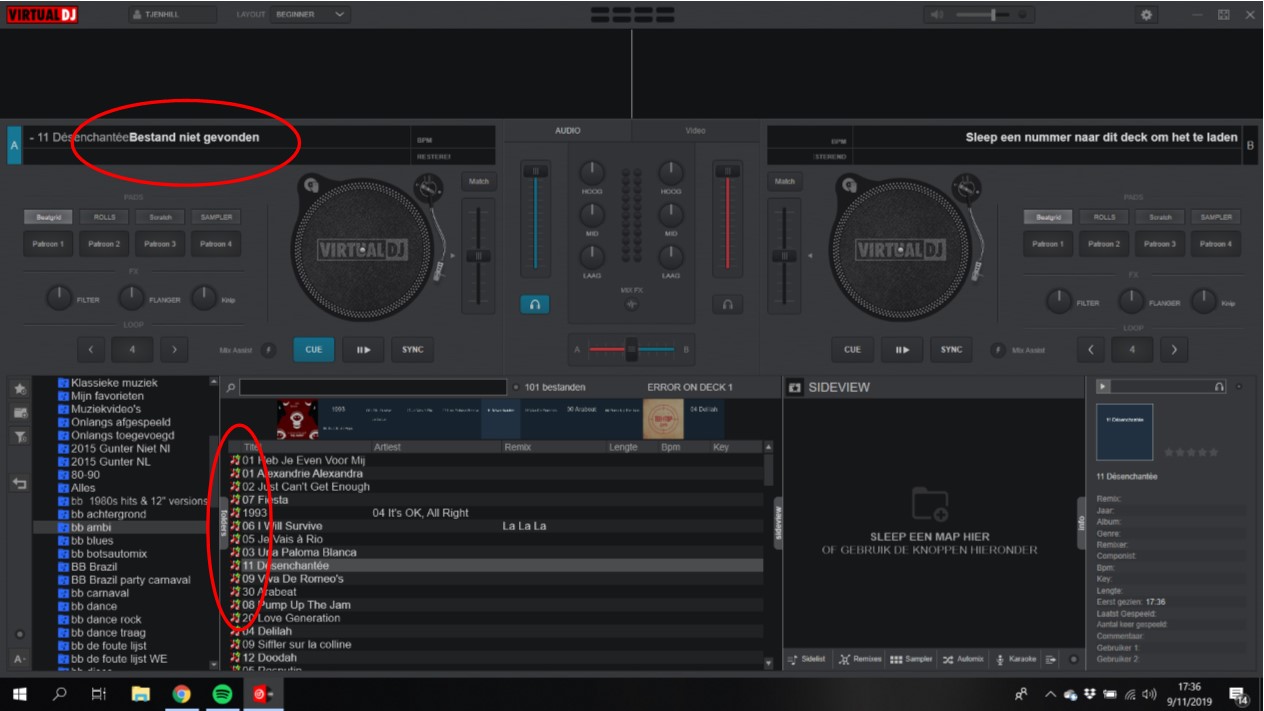Click deck B Mix Assist icon

998,350
